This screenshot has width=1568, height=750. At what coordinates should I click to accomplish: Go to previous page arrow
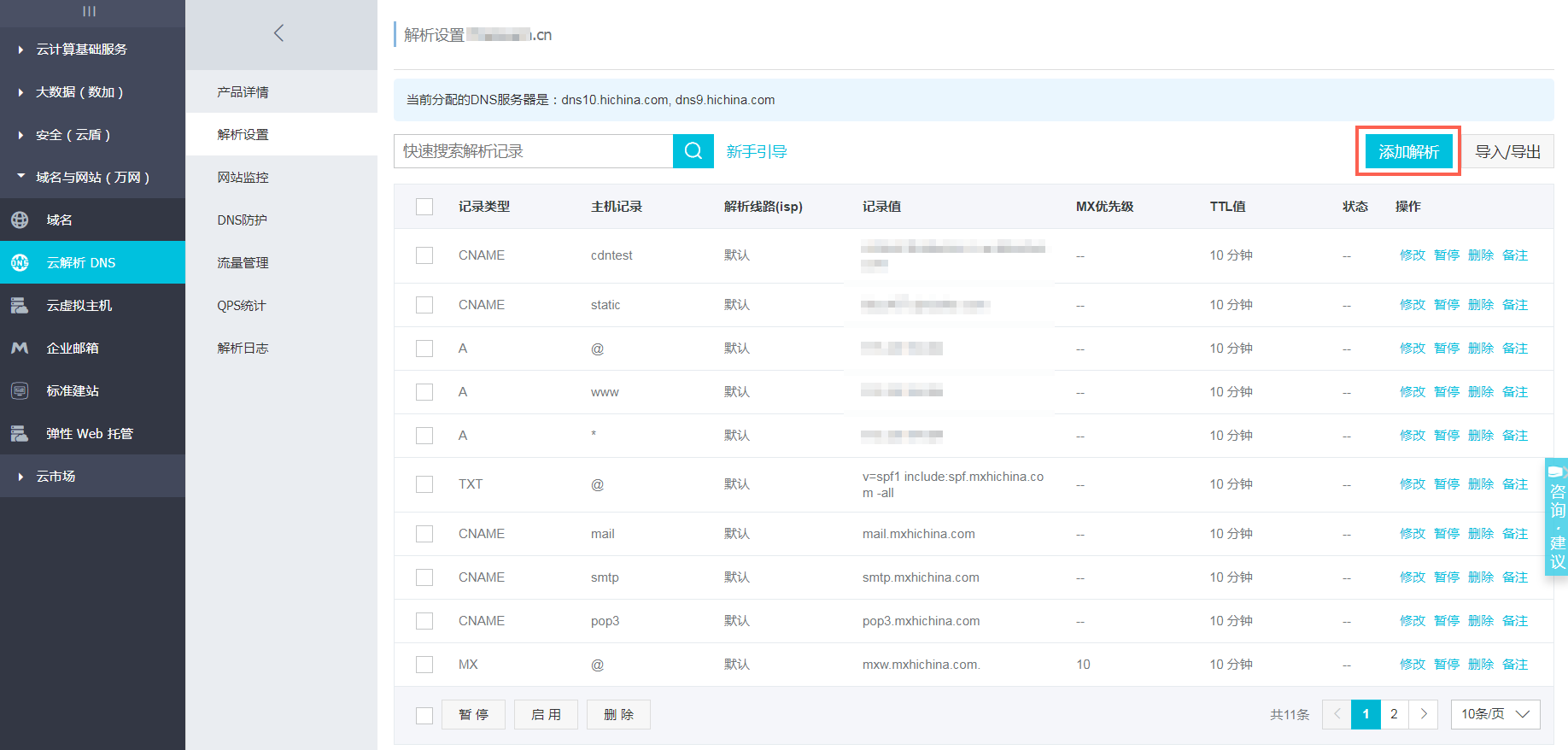pyautogui.click(x=1337, y=714)
